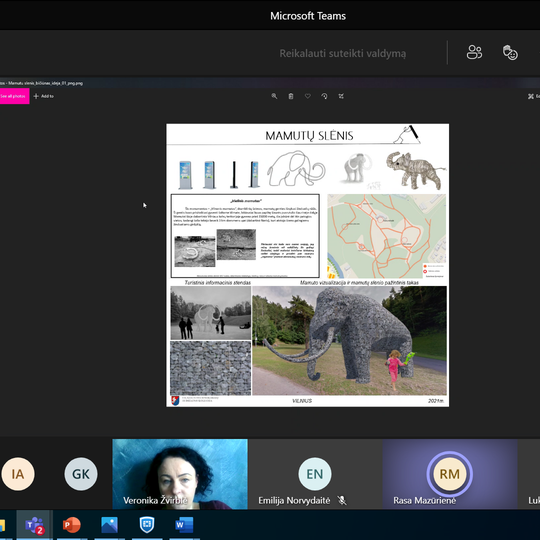The height and width of the screenshot is (540, 540).
Task: Open PowerPoint from the taskbar
Action: click(x=72, y=525)
